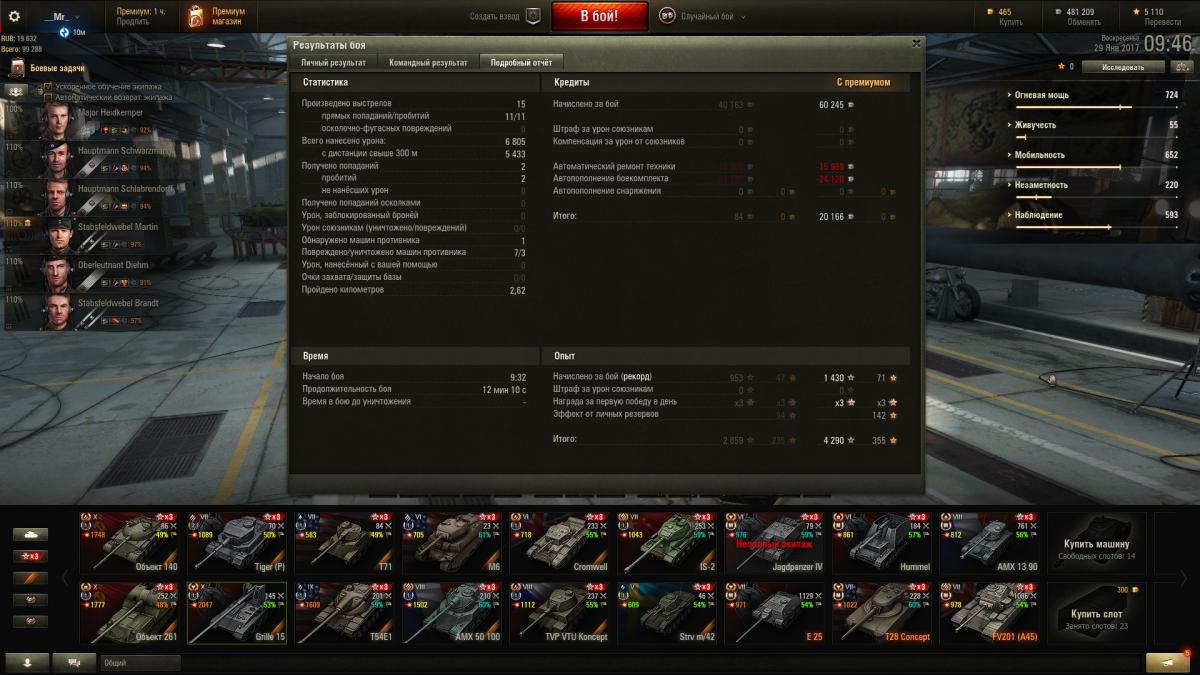Click Пройдено километров statistic row
Image resolution: width=1200 pixels, height=675 pixels.
pyautogui.click(x=413, y=290)
